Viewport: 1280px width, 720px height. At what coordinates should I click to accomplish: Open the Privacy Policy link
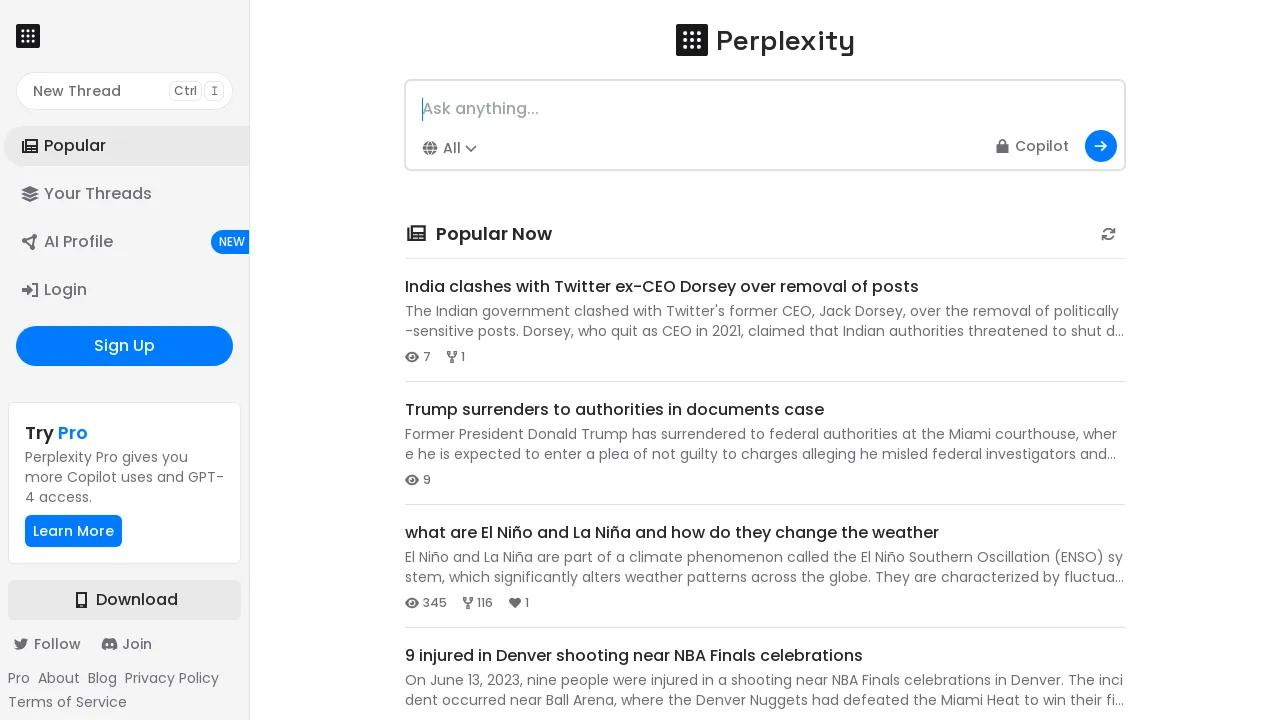pos(171,678)
